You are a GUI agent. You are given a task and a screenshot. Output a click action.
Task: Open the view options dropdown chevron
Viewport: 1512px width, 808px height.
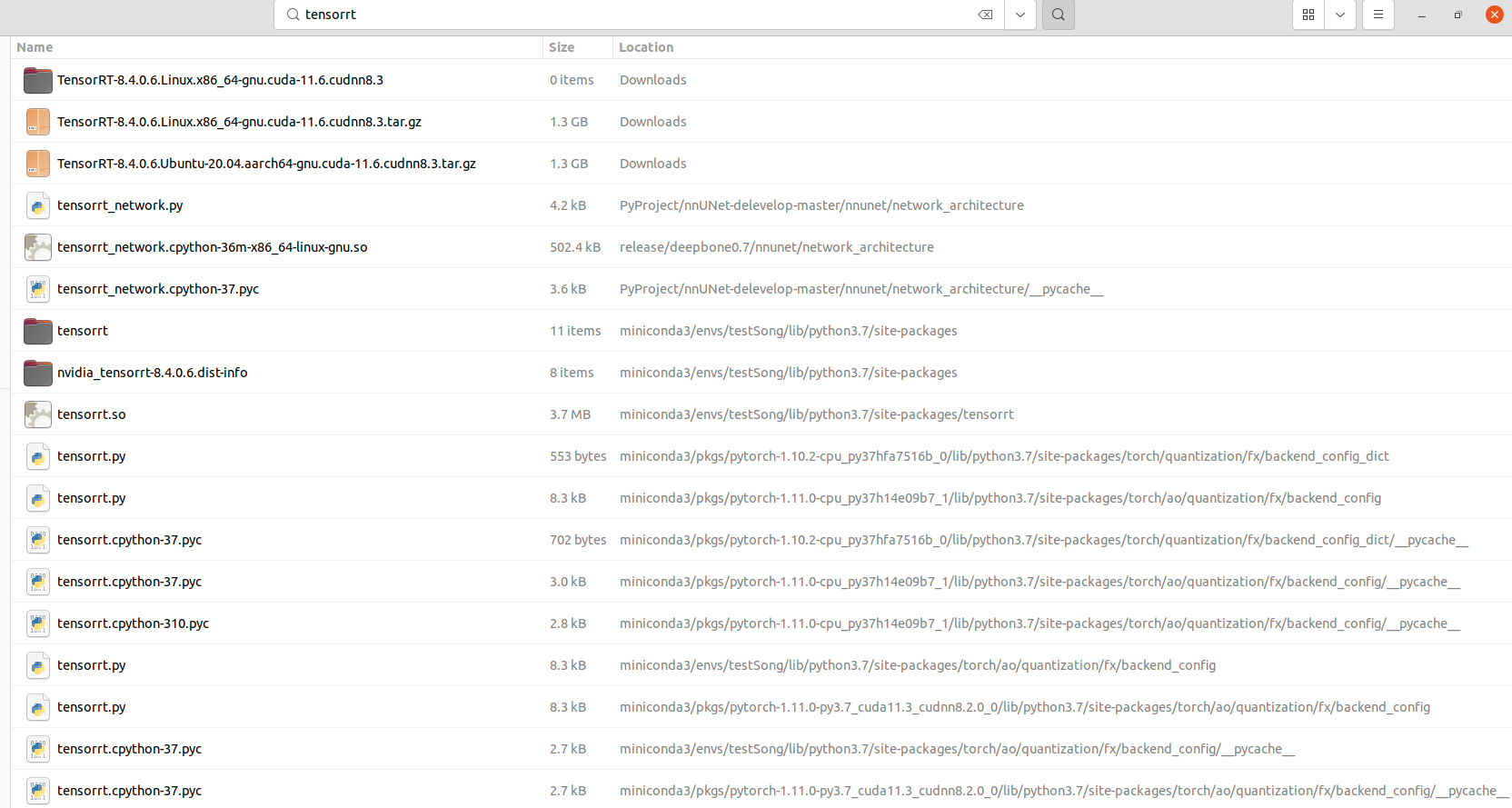(1340, 15)
